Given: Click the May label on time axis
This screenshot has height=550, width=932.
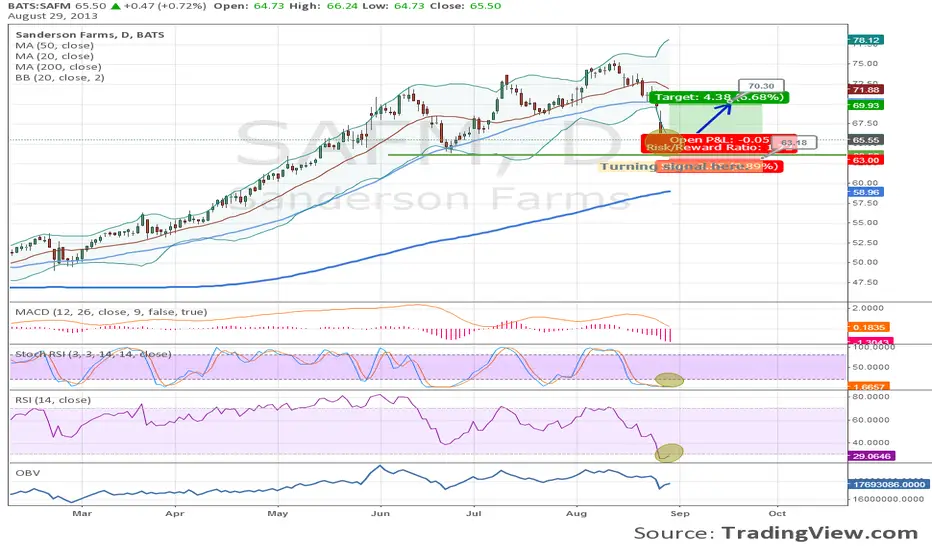Looking at the screenshot, I should click(x=278, y=513).
